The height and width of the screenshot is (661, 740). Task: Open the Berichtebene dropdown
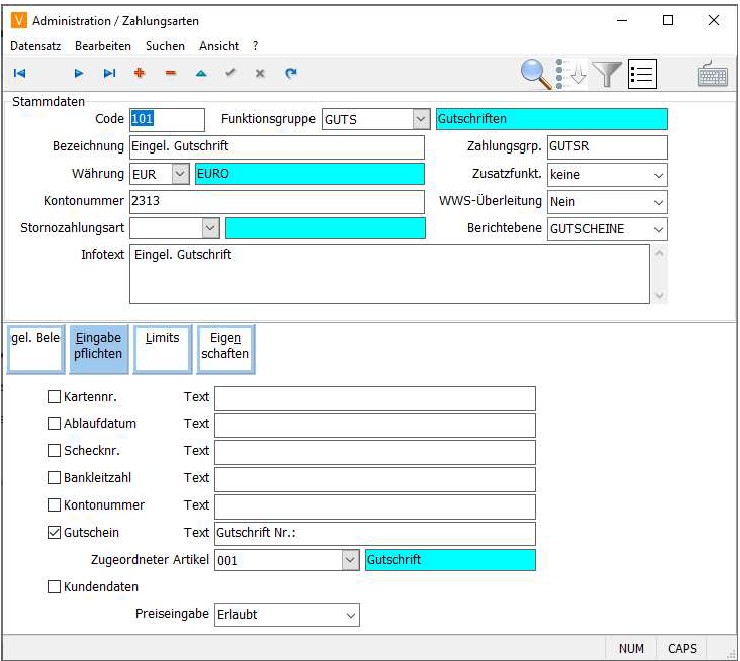coord(658,229)
